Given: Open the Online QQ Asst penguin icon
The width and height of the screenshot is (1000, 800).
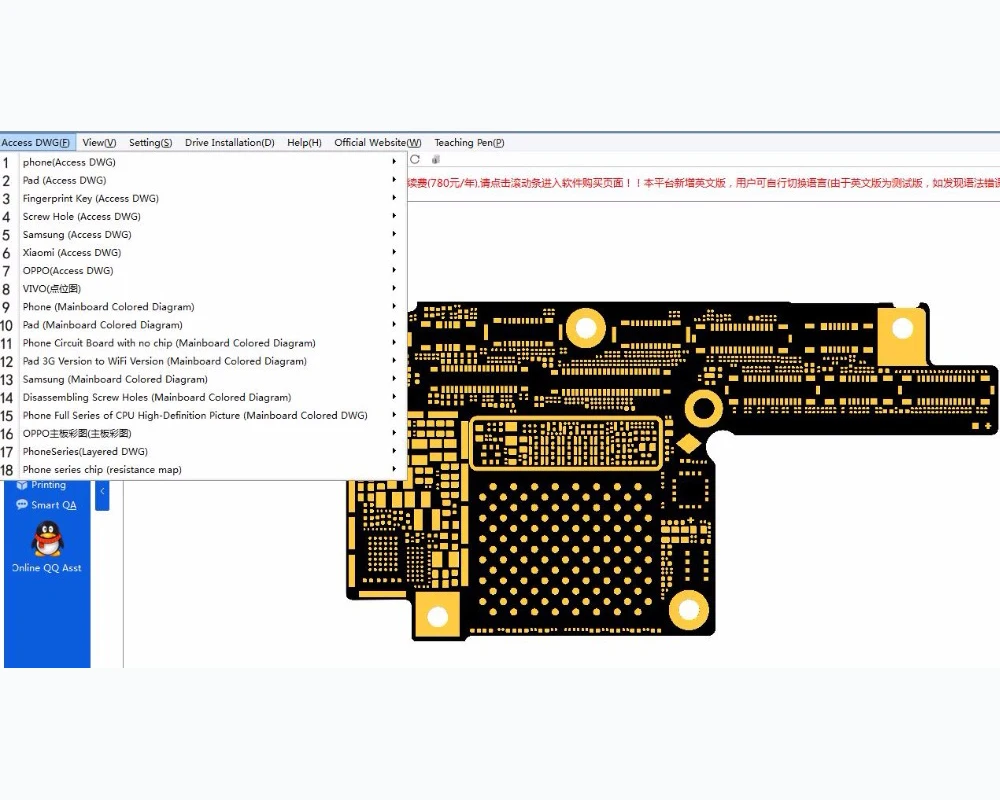Looking at the screenshot, I should click(x=47, y=539).
